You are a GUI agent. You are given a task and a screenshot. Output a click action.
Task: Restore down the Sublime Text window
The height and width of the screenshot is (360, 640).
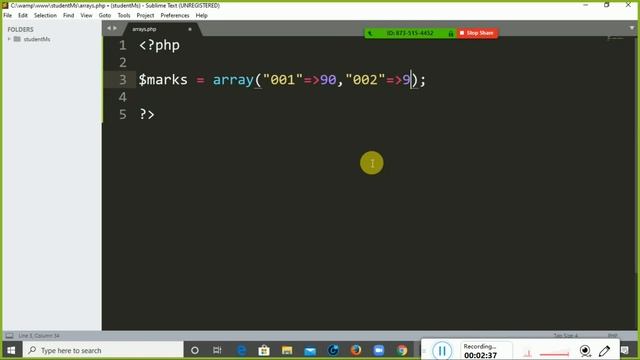pos(607,5)
